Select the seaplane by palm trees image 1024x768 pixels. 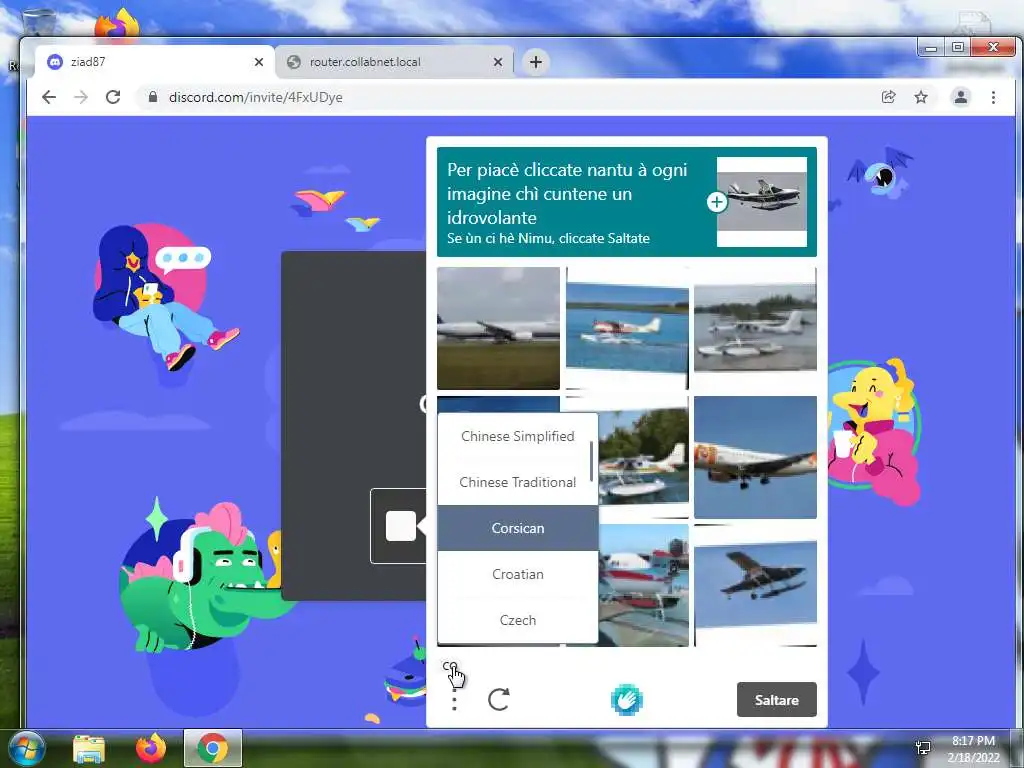[643, 457]
